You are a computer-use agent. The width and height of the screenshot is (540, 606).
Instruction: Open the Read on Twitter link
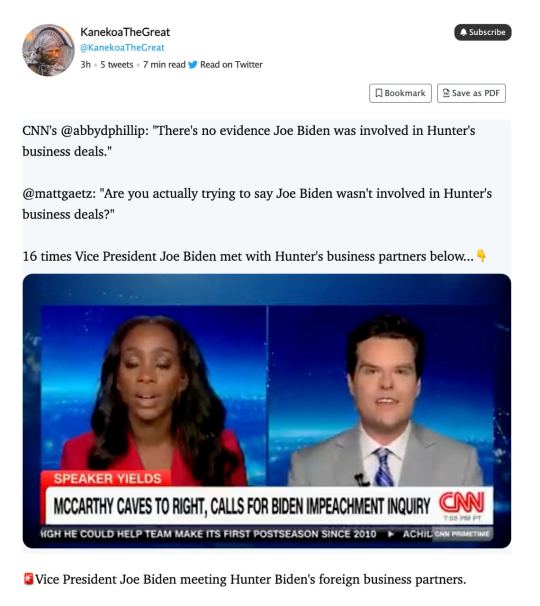tap(231, 65)
